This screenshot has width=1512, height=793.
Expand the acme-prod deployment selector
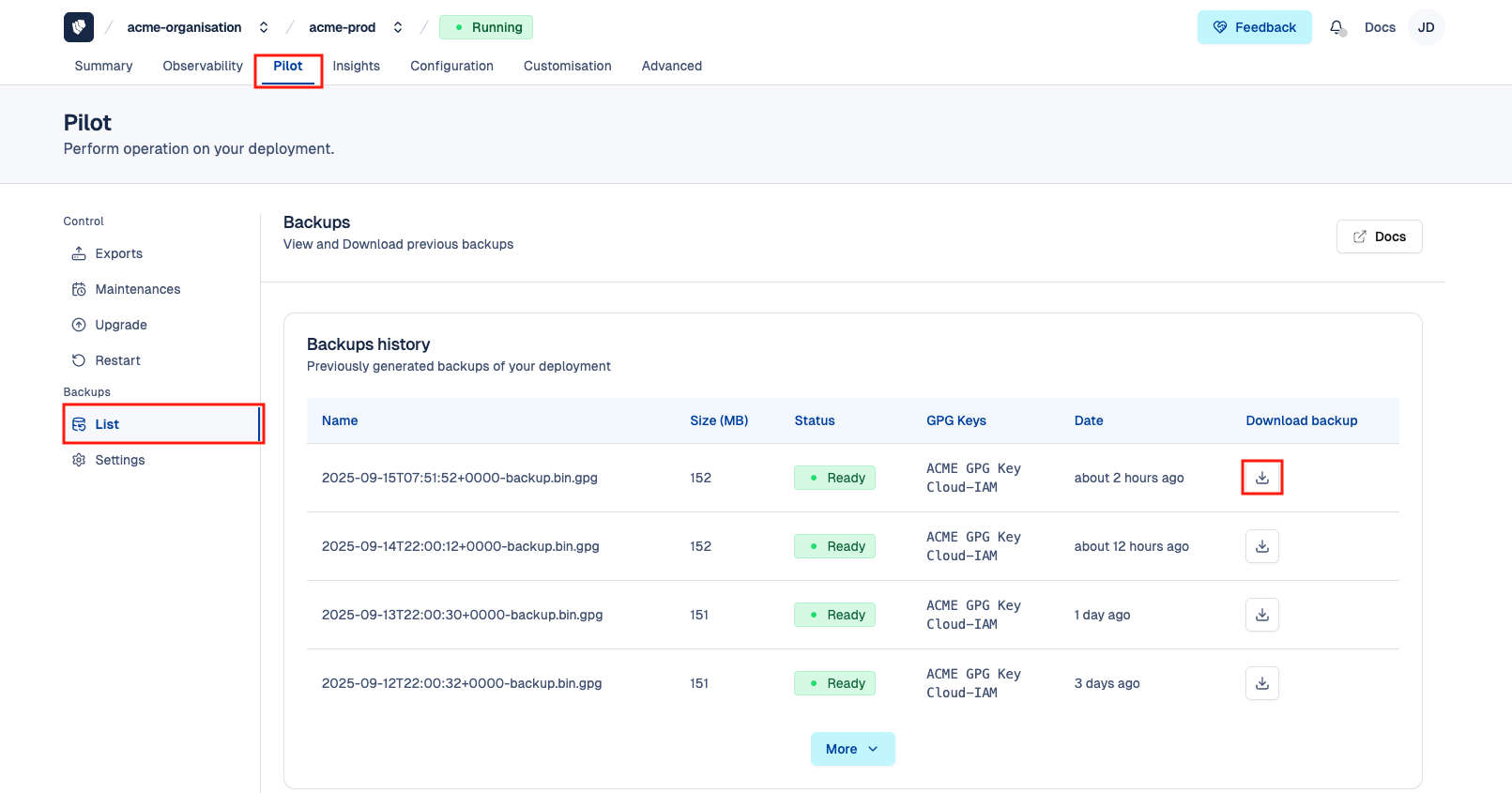398,27
